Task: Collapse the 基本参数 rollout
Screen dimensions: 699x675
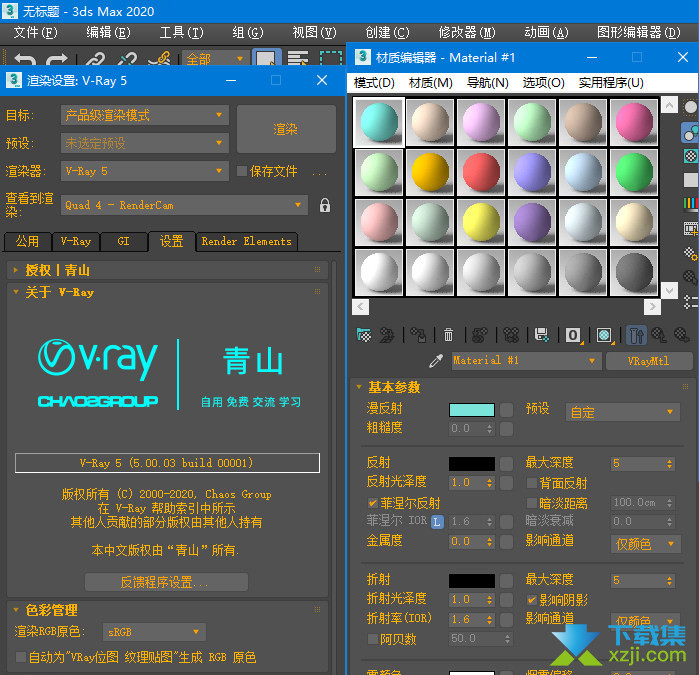Action: pyautogui.click(x=523, y=387)
